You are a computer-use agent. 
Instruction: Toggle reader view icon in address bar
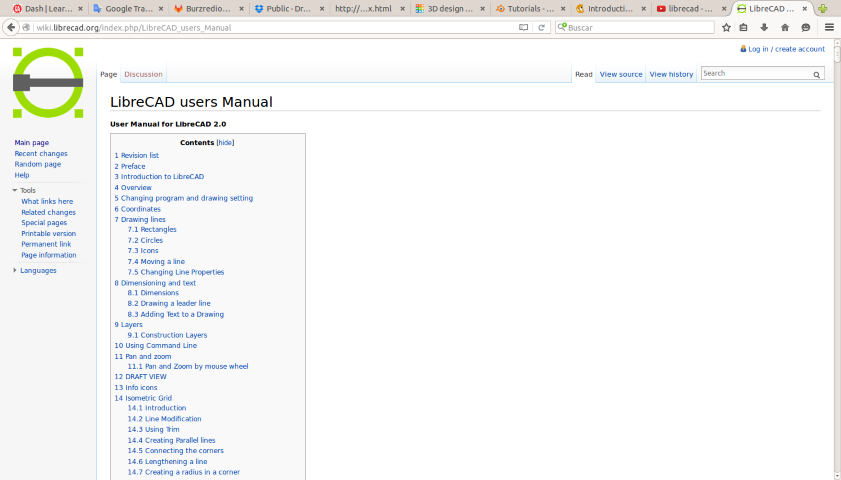pyautogui.click(x=523, y=27)
